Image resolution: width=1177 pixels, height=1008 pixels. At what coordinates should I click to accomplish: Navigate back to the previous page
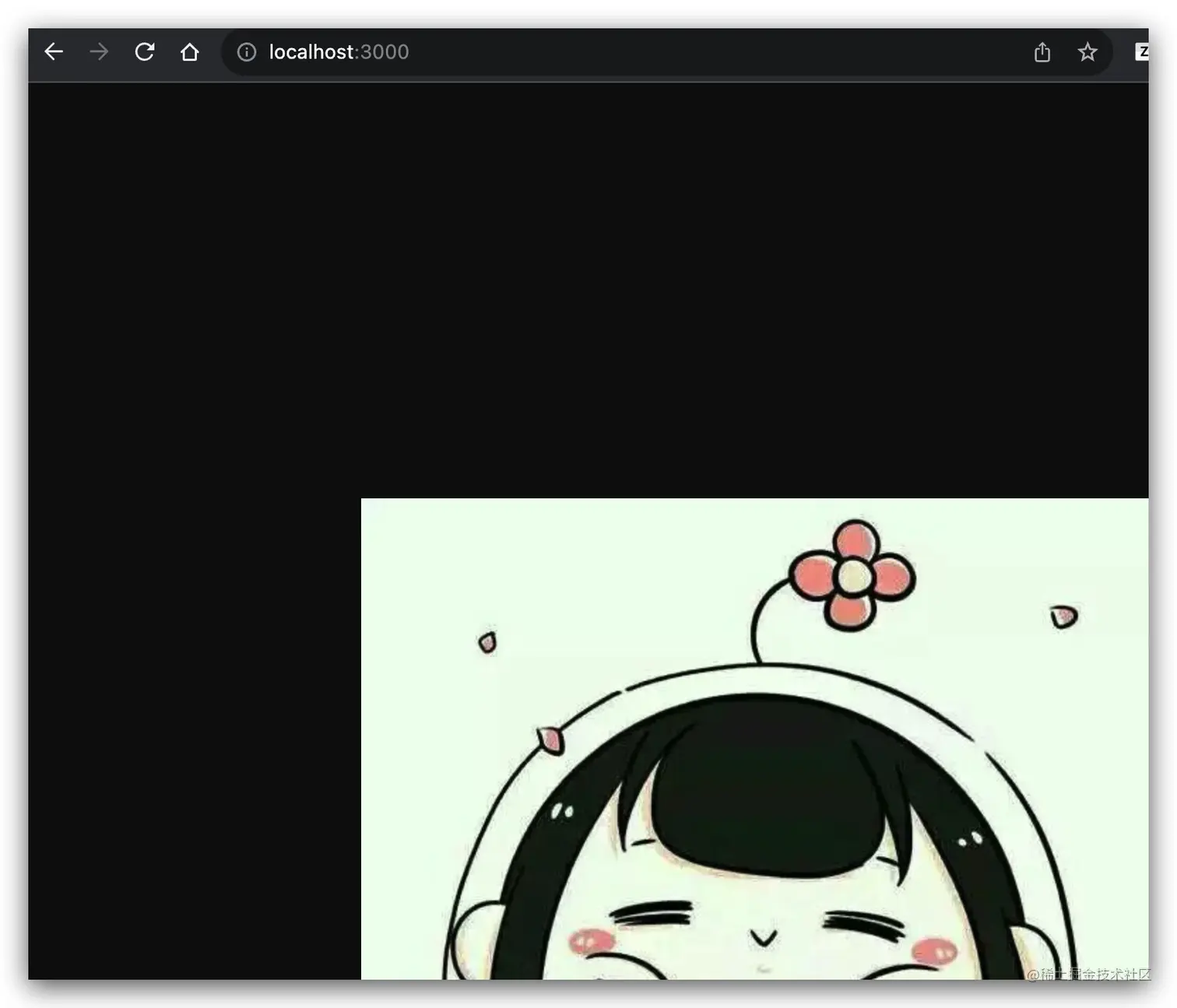point(53,51)
